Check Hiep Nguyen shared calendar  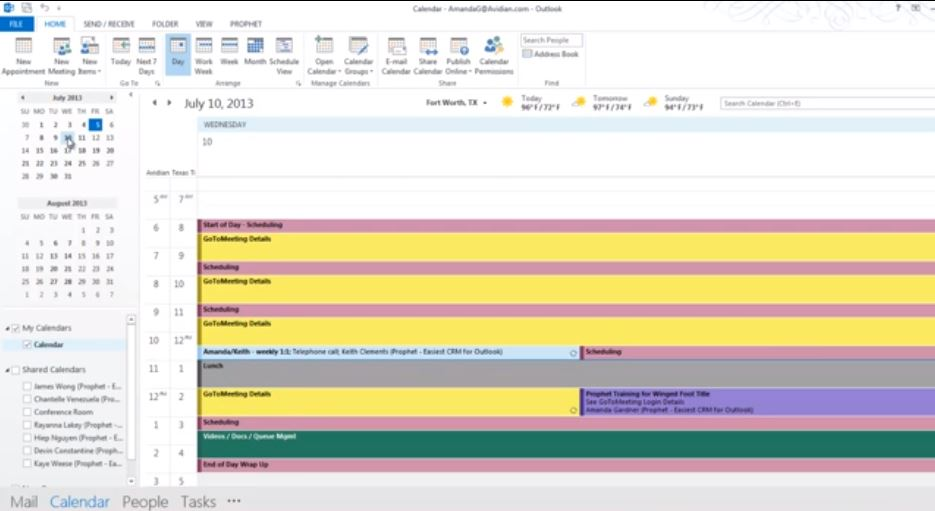[x=27, y=438]
